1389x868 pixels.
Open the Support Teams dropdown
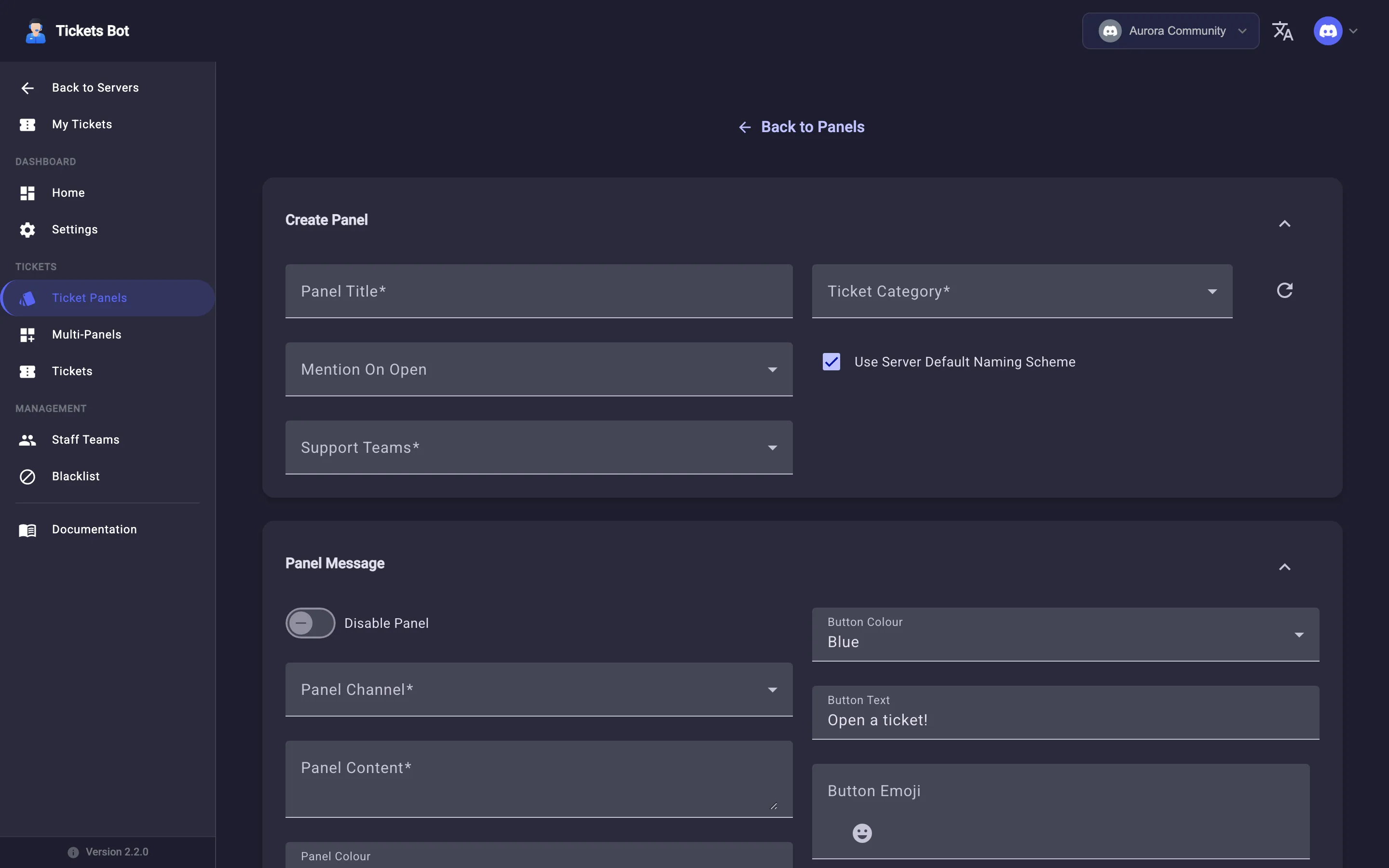[539, 447]
